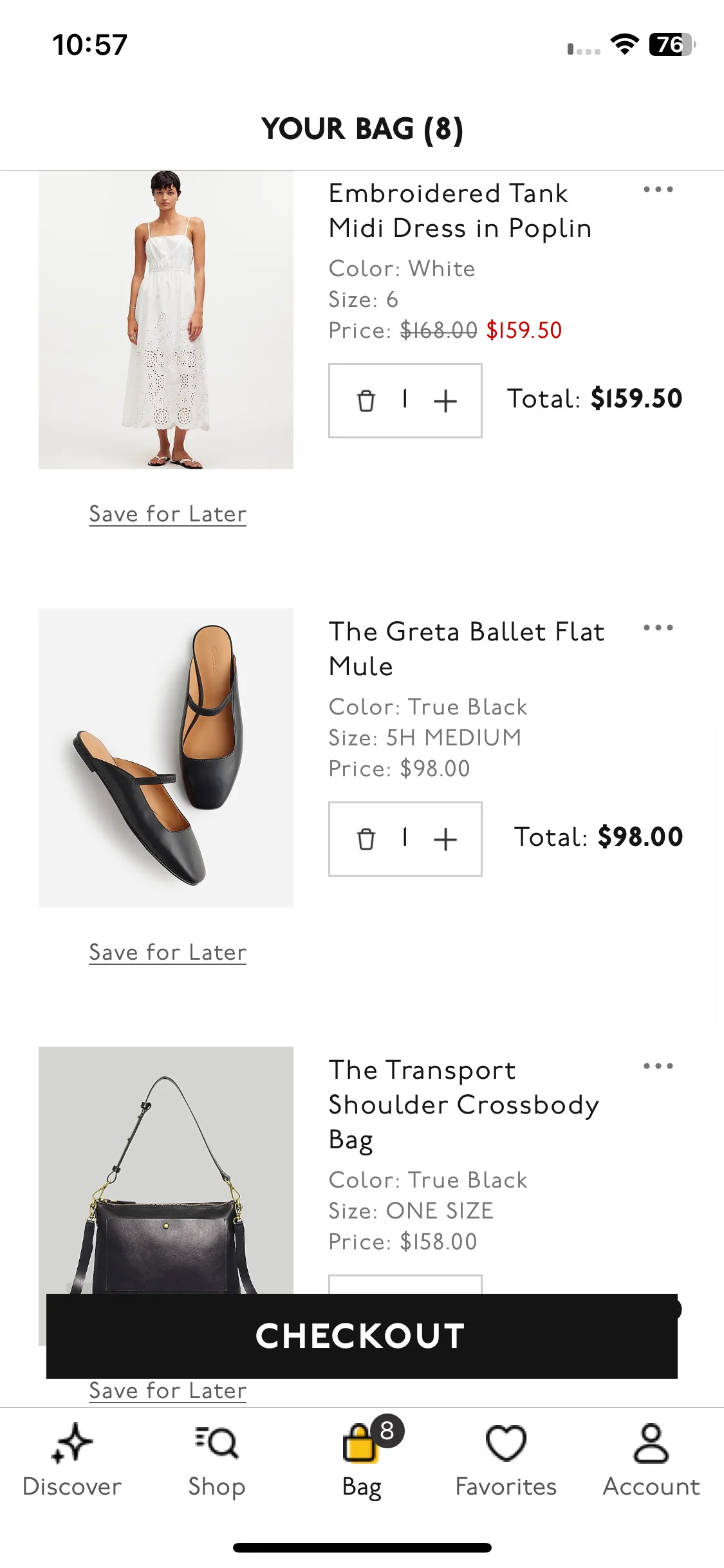Image resolution: width=724 pixels, height=1568 pixels.
Task: View the white midi dress product image
Action: click(166, 320)
